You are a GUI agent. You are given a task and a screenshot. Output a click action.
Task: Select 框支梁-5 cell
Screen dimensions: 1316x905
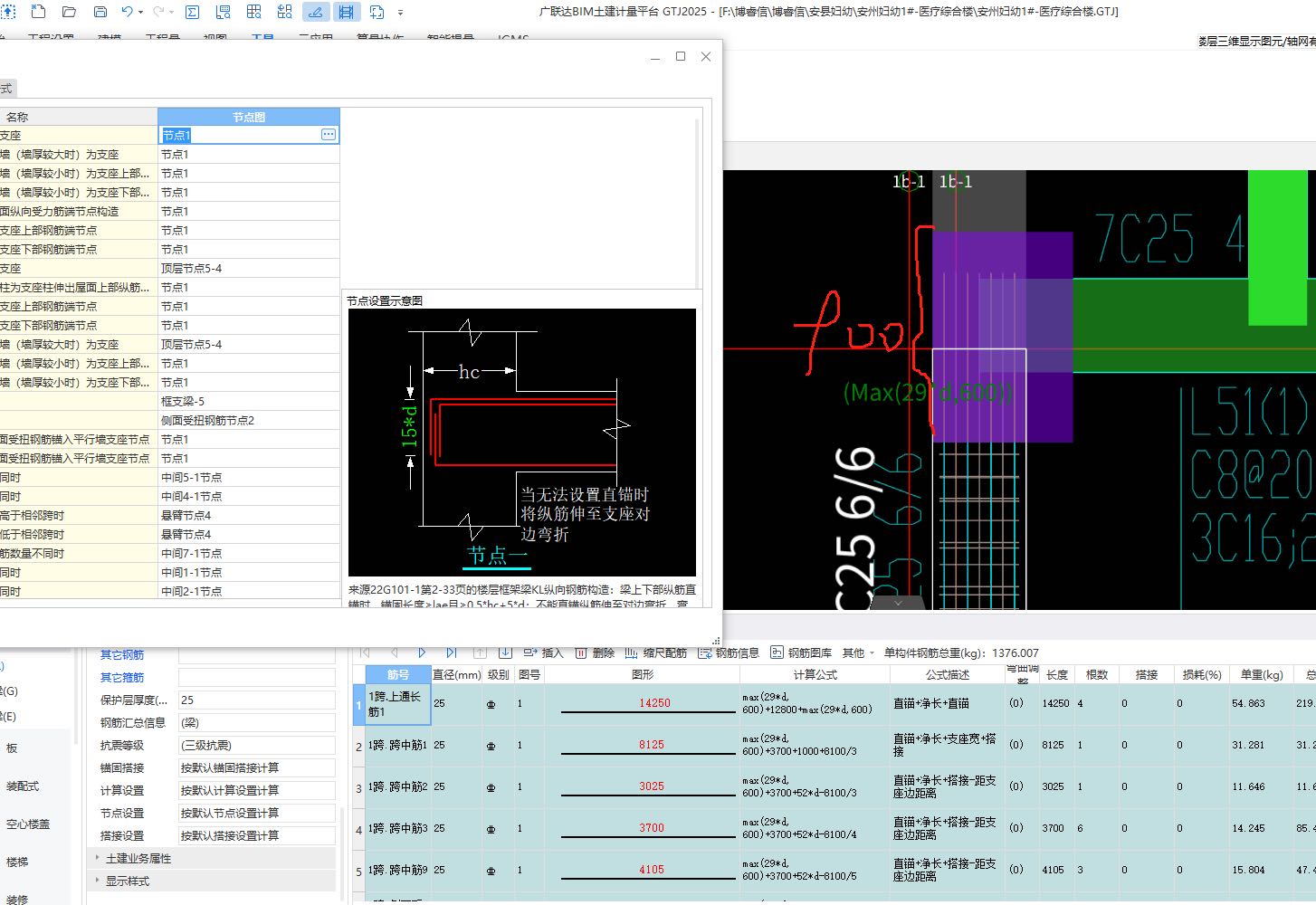coord(249,401)
